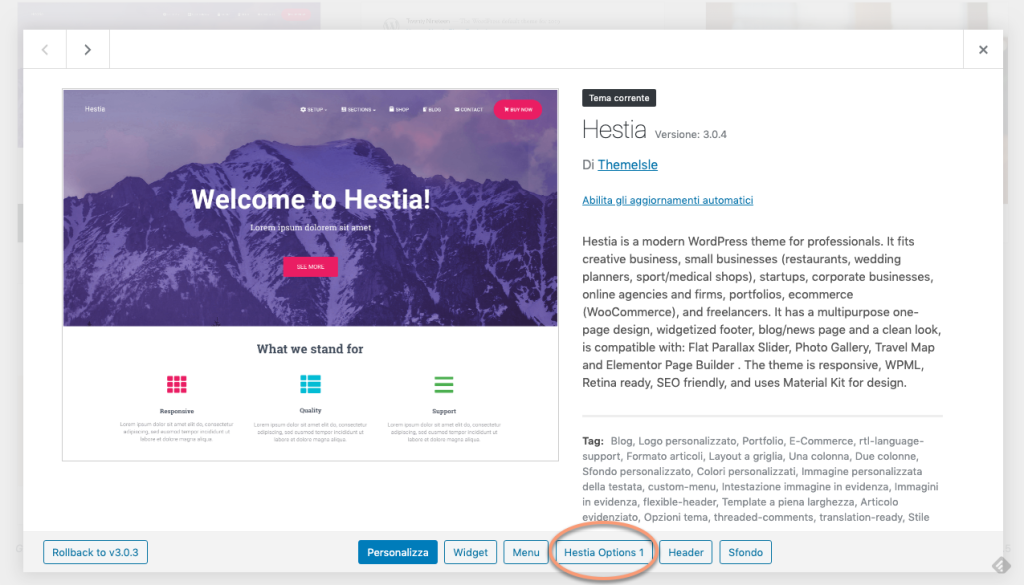Viewport: 1024px width, 585px height.
Task: Open the Menu settings button
Action: (526, 552)
